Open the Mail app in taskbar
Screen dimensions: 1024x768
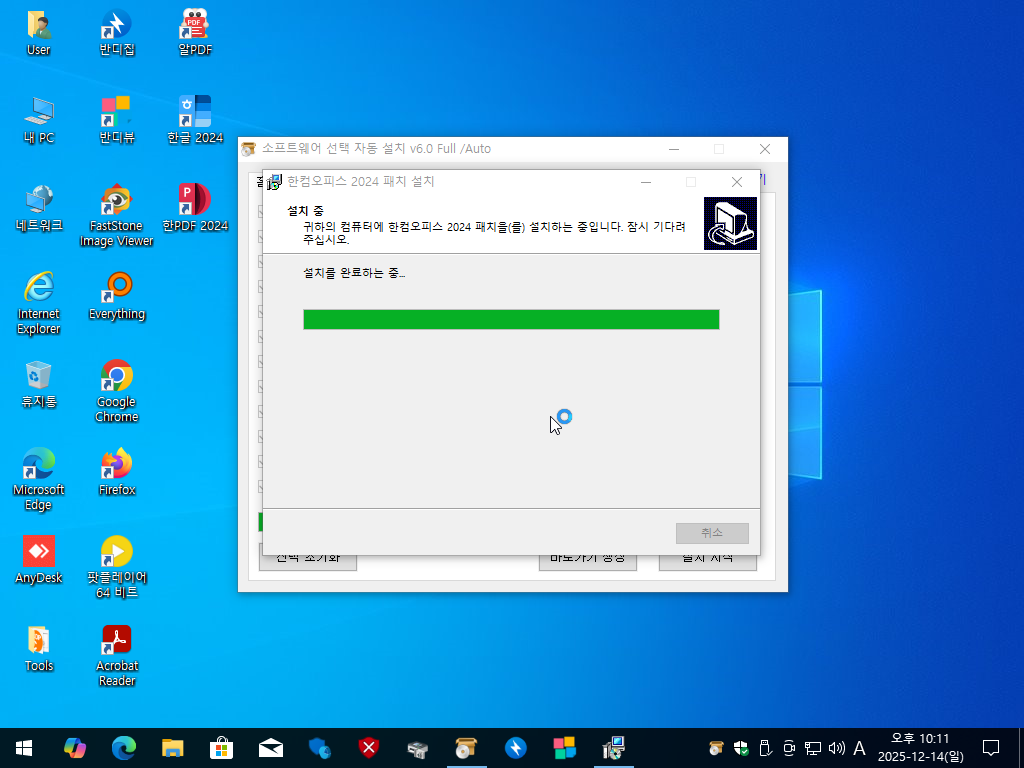click(270, 748)
